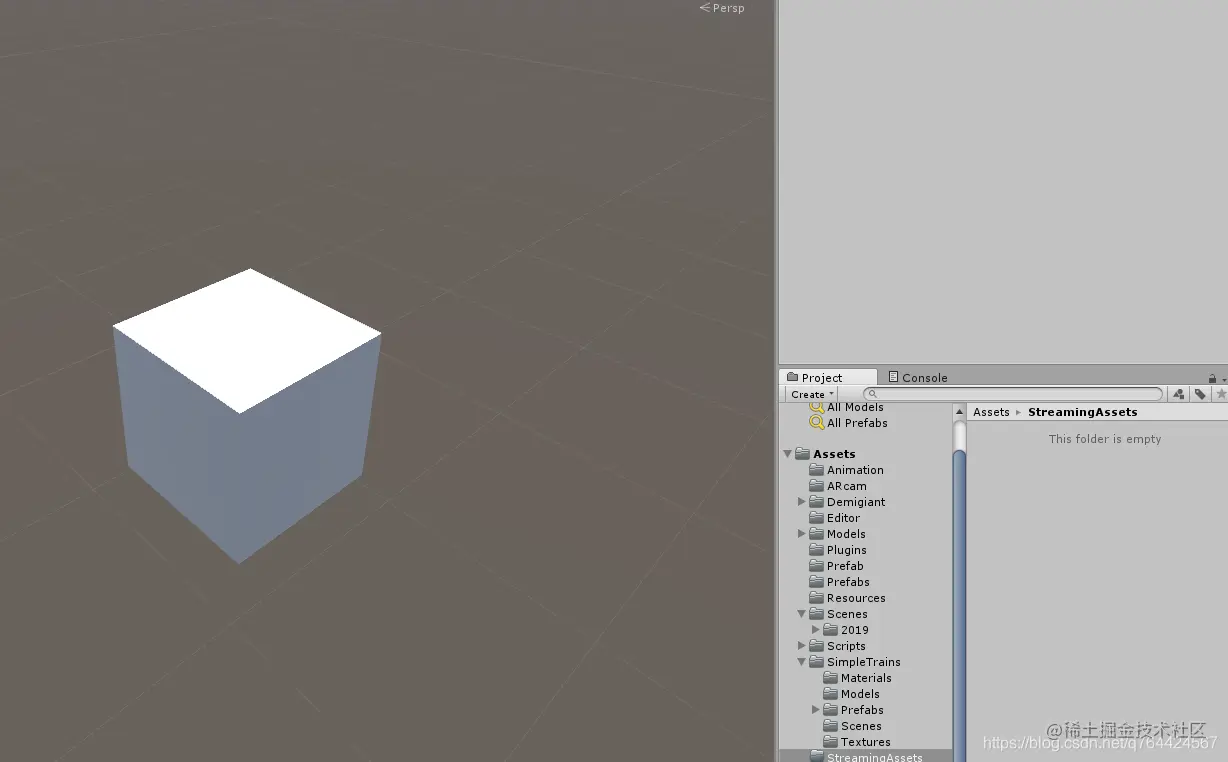Image resolution: width=1228 pixels, height=762 pixels.
Task: Select the Scripts folder name
Action: [846, 646]
